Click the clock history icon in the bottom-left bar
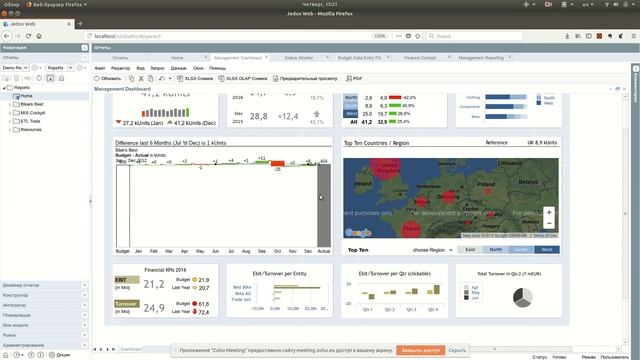The width and height of the screenshot is (640, 360). tap(16, 355)
